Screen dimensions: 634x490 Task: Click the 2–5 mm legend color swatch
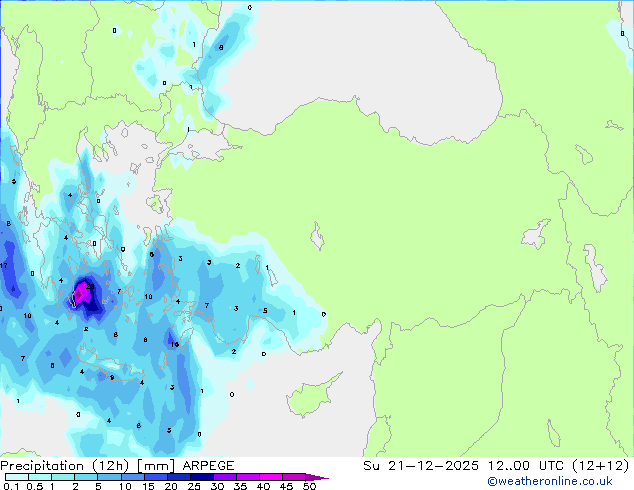[86, 477]
